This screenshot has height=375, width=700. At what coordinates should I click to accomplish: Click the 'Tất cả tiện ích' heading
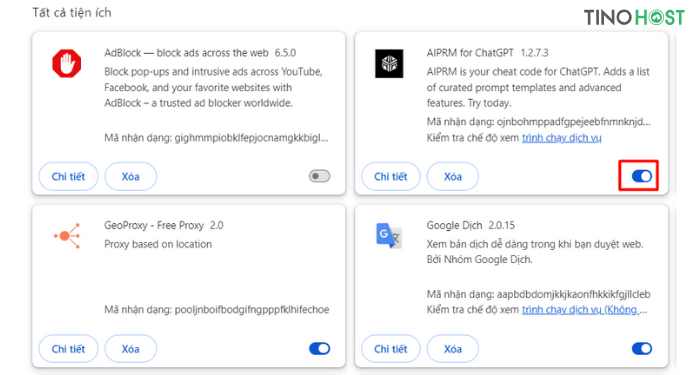(72, 12)
